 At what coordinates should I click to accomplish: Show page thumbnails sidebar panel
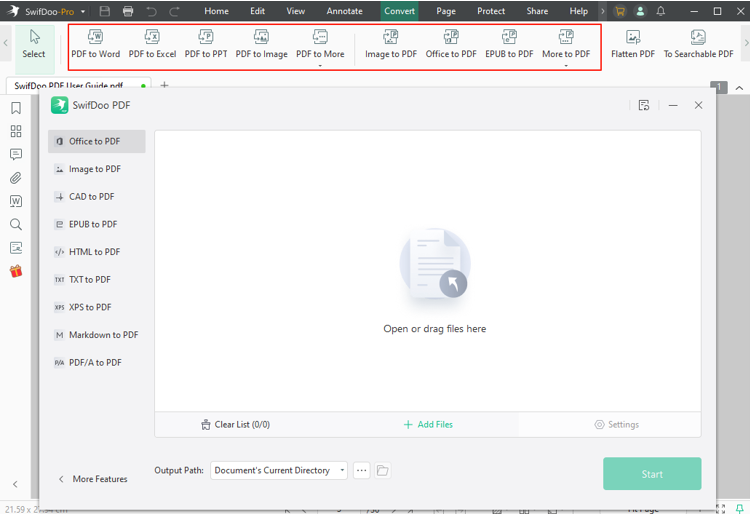coord(16,131)
